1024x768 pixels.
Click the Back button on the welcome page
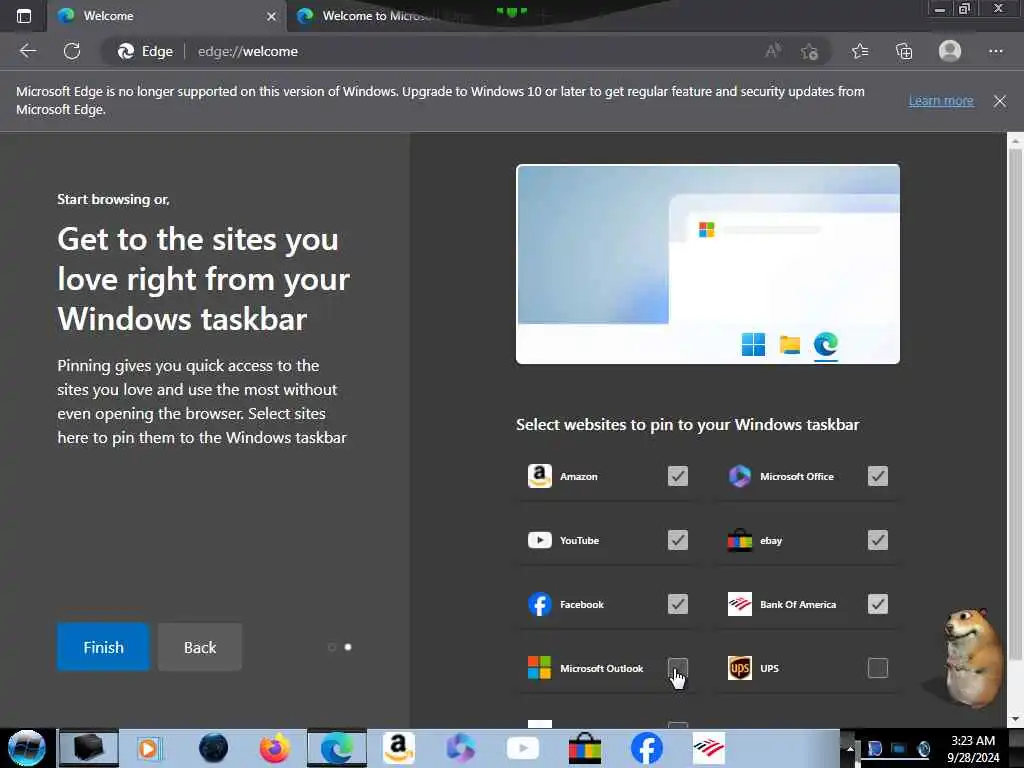pyautogui.click(x=200, y=647)
